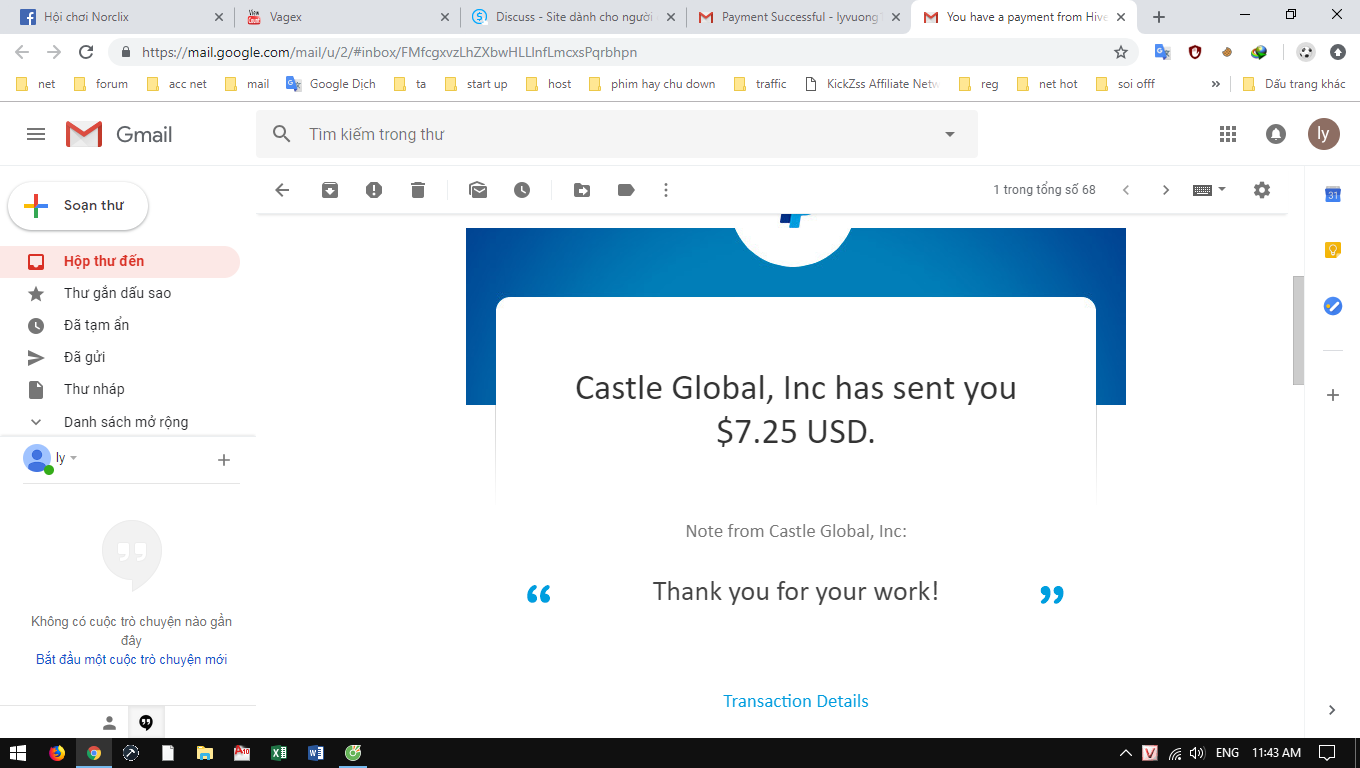Screen dimensions: 1360x768
Task: Open the Move to folder icon
Action: [x=582, y=190]
